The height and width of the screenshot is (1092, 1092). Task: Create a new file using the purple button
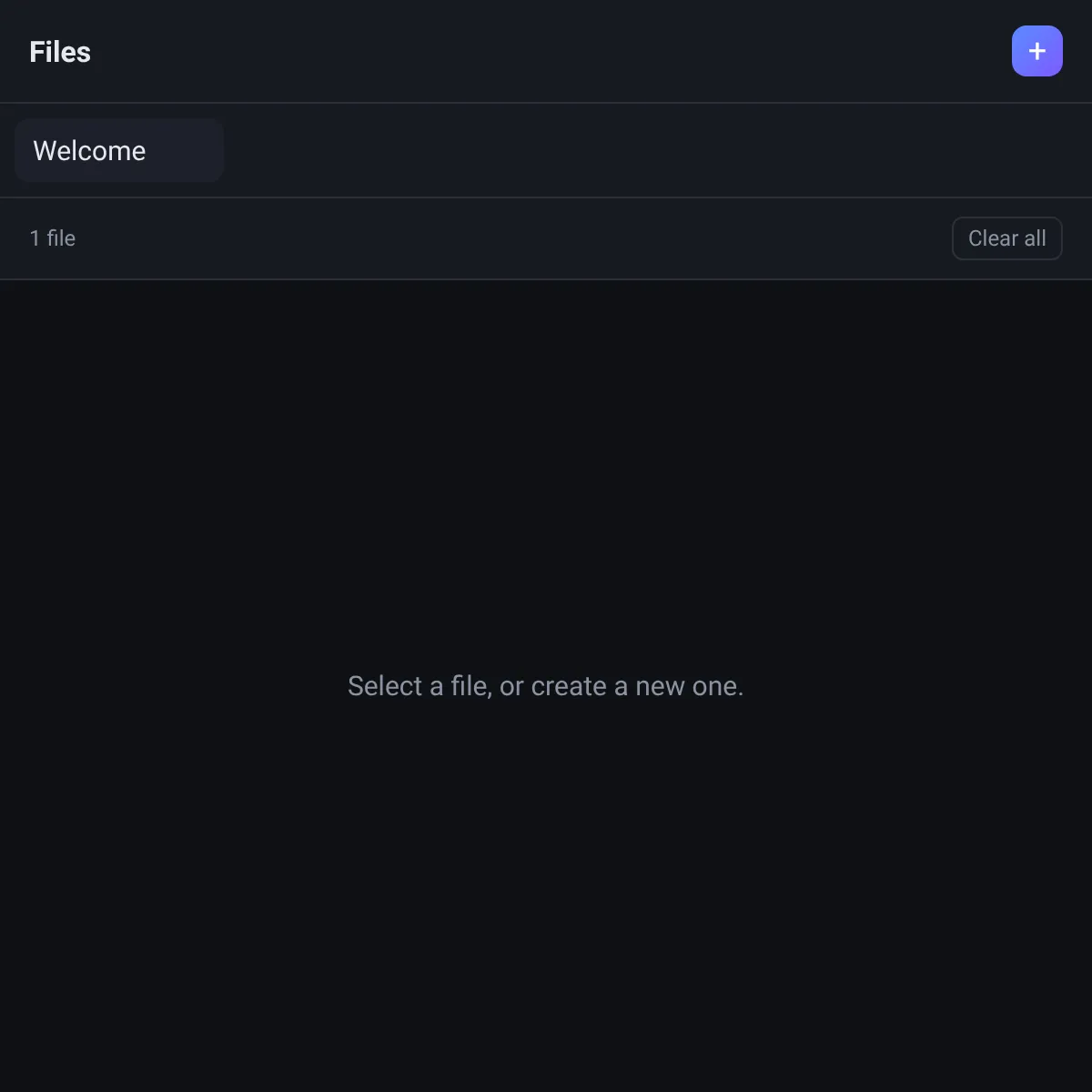click(1036, 51)
